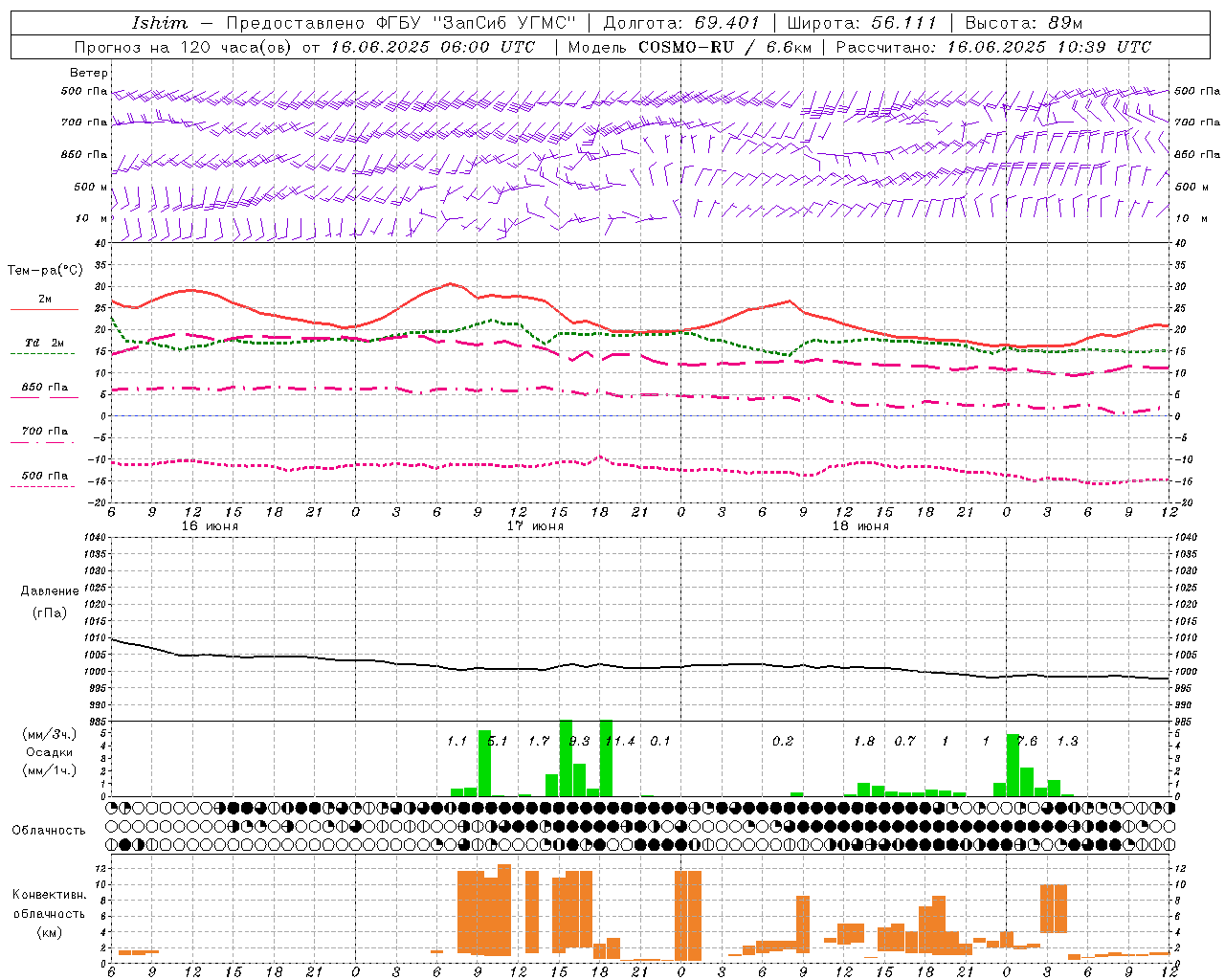Click the (гПа) unit label under Давление
This screenshot has height=980, width=1225.
point(49,612)
